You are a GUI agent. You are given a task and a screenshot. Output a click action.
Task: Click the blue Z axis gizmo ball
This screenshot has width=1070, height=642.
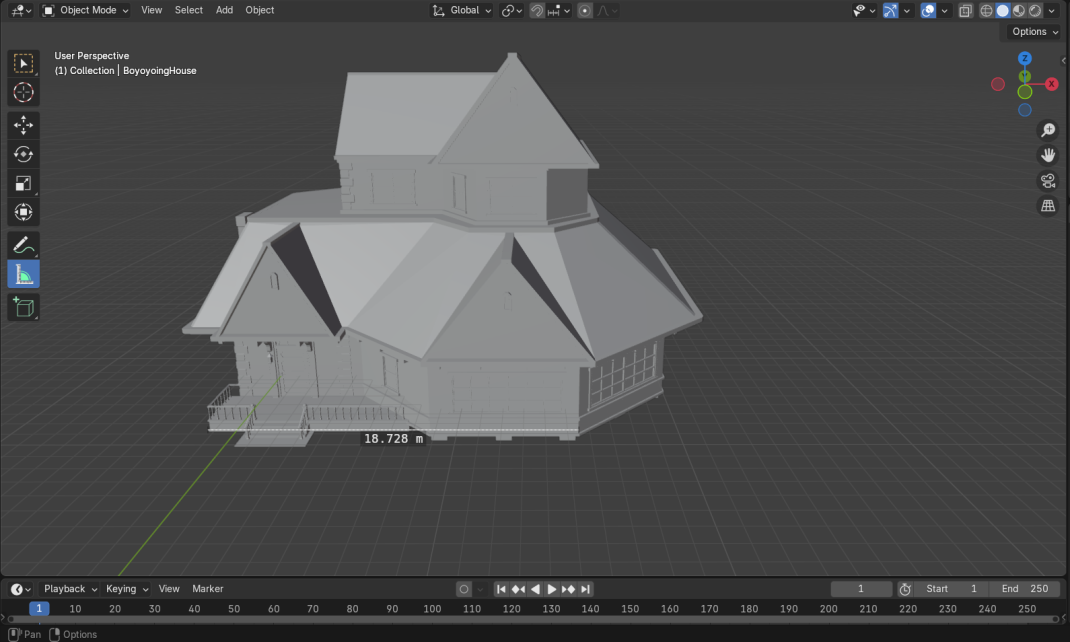[1025, 59]
